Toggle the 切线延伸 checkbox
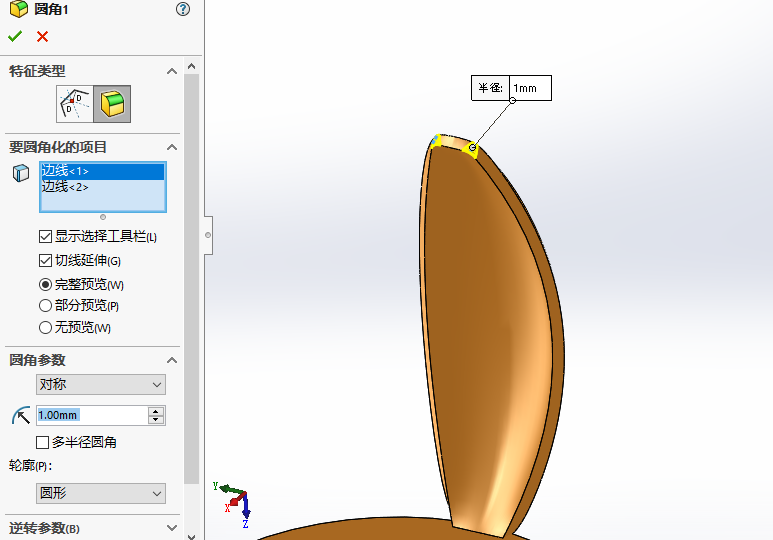This screenshot has width=773, height=540. tap(45, 261)
